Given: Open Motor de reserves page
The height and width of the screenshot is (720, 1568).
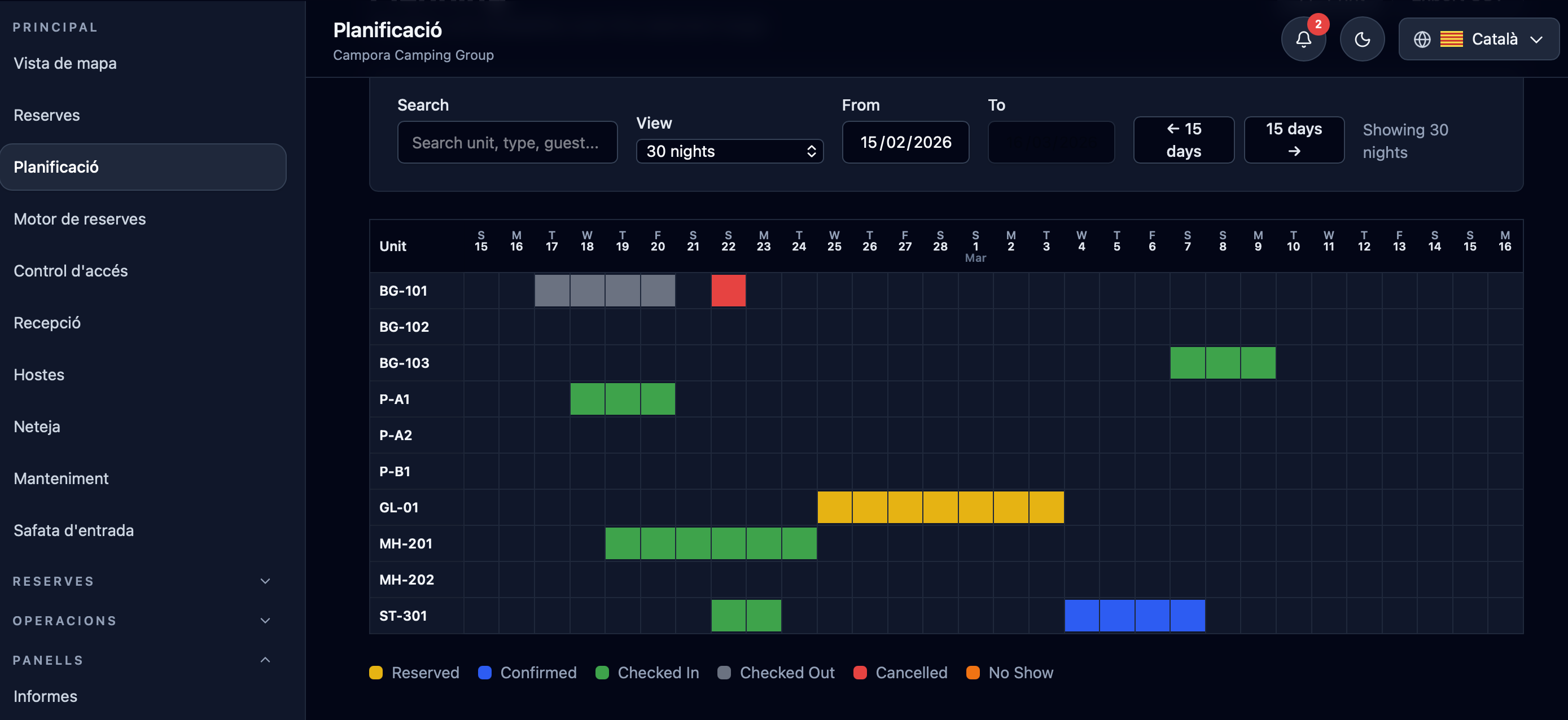Looking at the screenshot, I should point(80,219).
